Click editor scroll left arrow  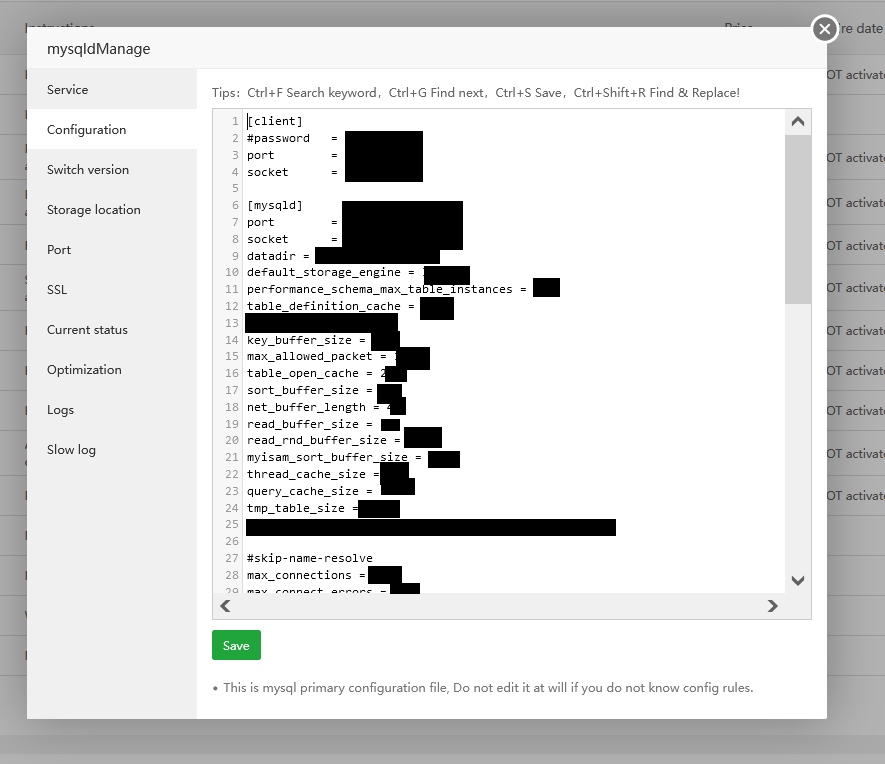click(x=225, y=606)
